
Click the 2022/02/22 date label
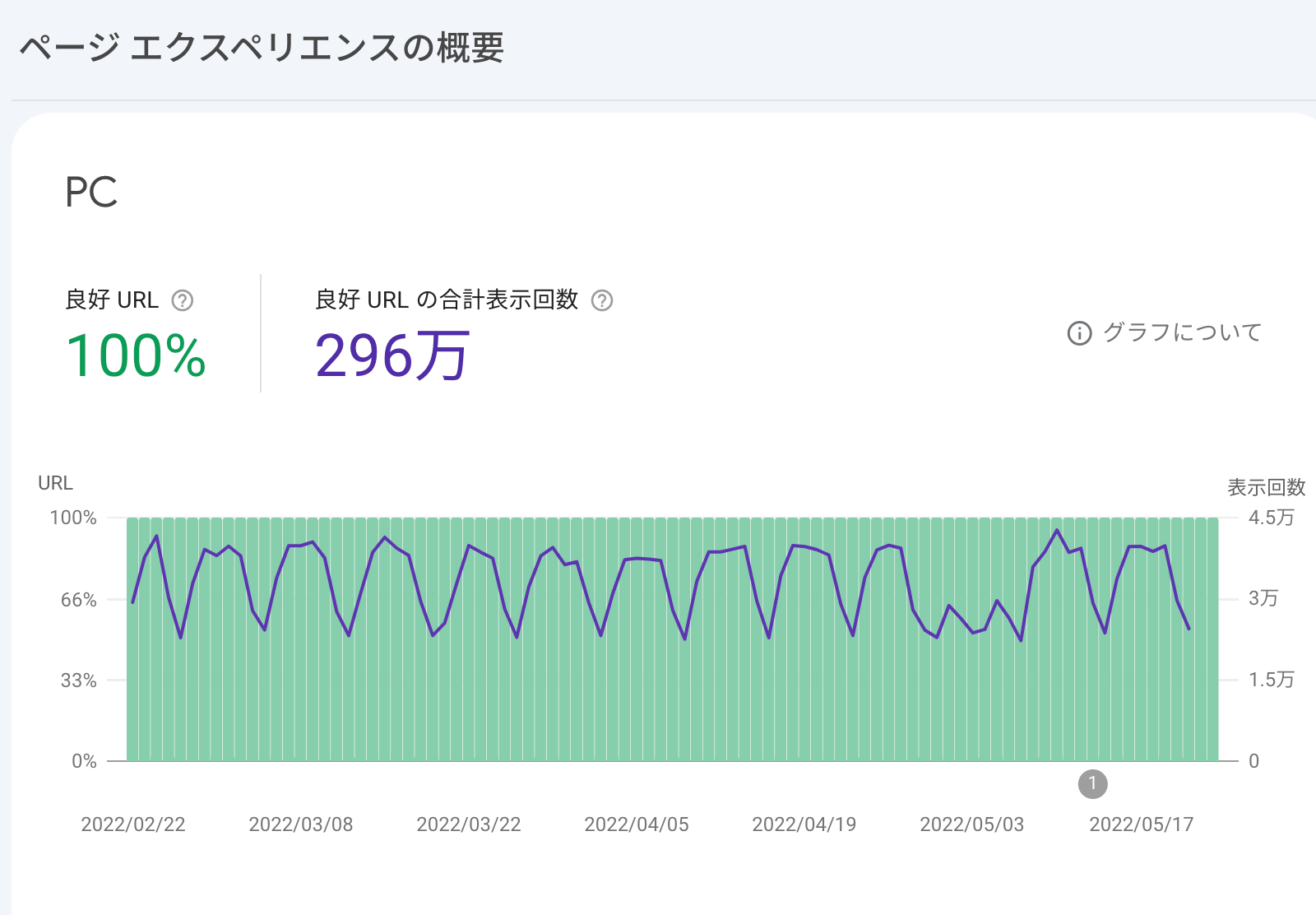coord(133,824)
